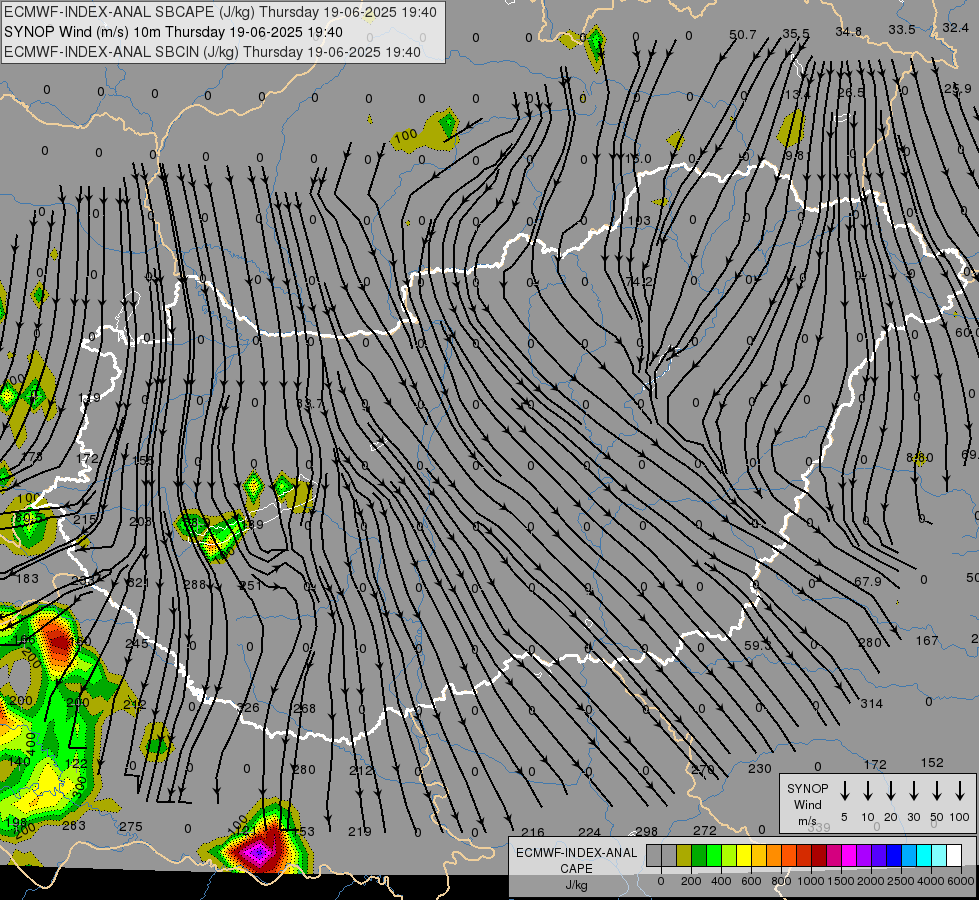The height and width of the screenshot is (900, 979).
Task: Select the ECMWF-INDEX-ANAL SBCAPE title line
Action: [x=220, y=12]
